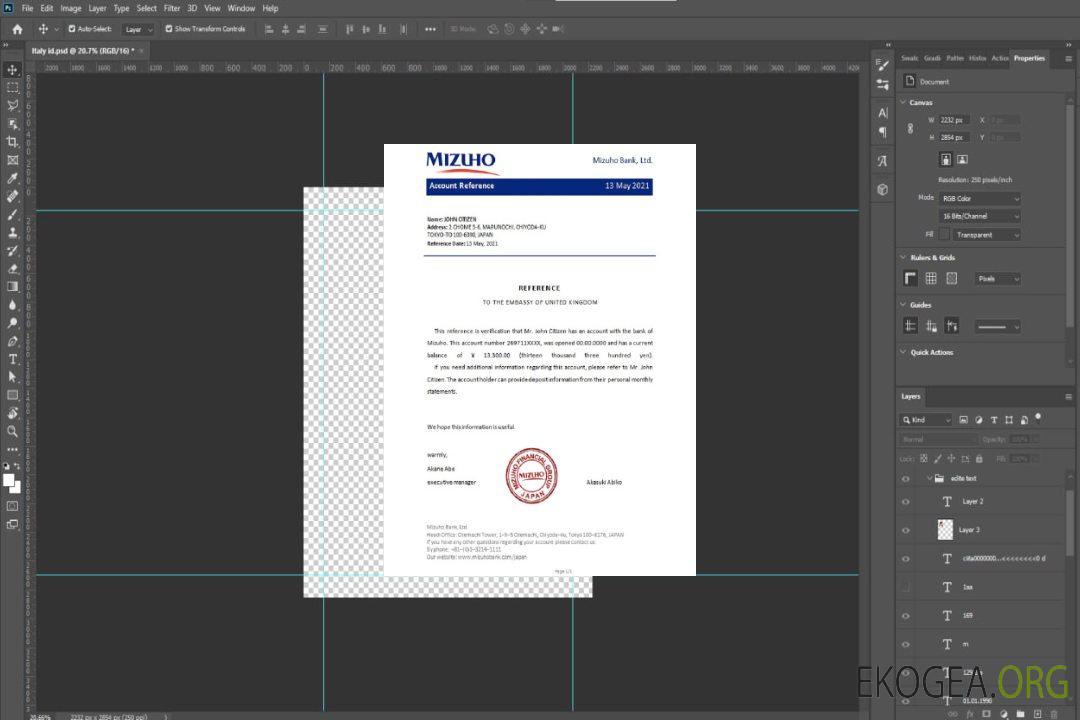The height and width of the screenshot is (720, 1080).
Task: Open the 3D panel cube icon
Action: (x=882, y=189)
